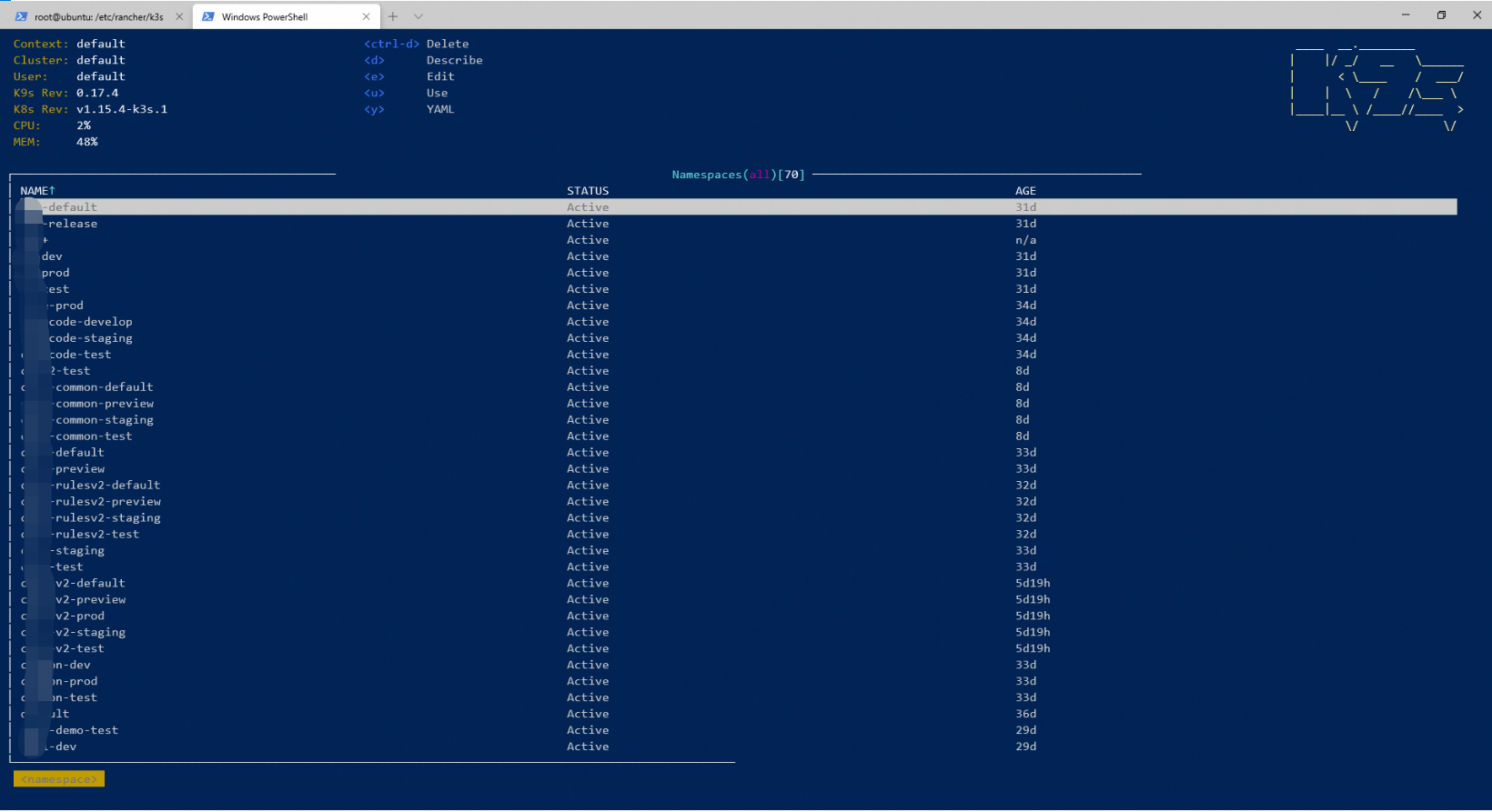Switch to the root@ubuntu /etc/rancher/k3s tab

97,16
